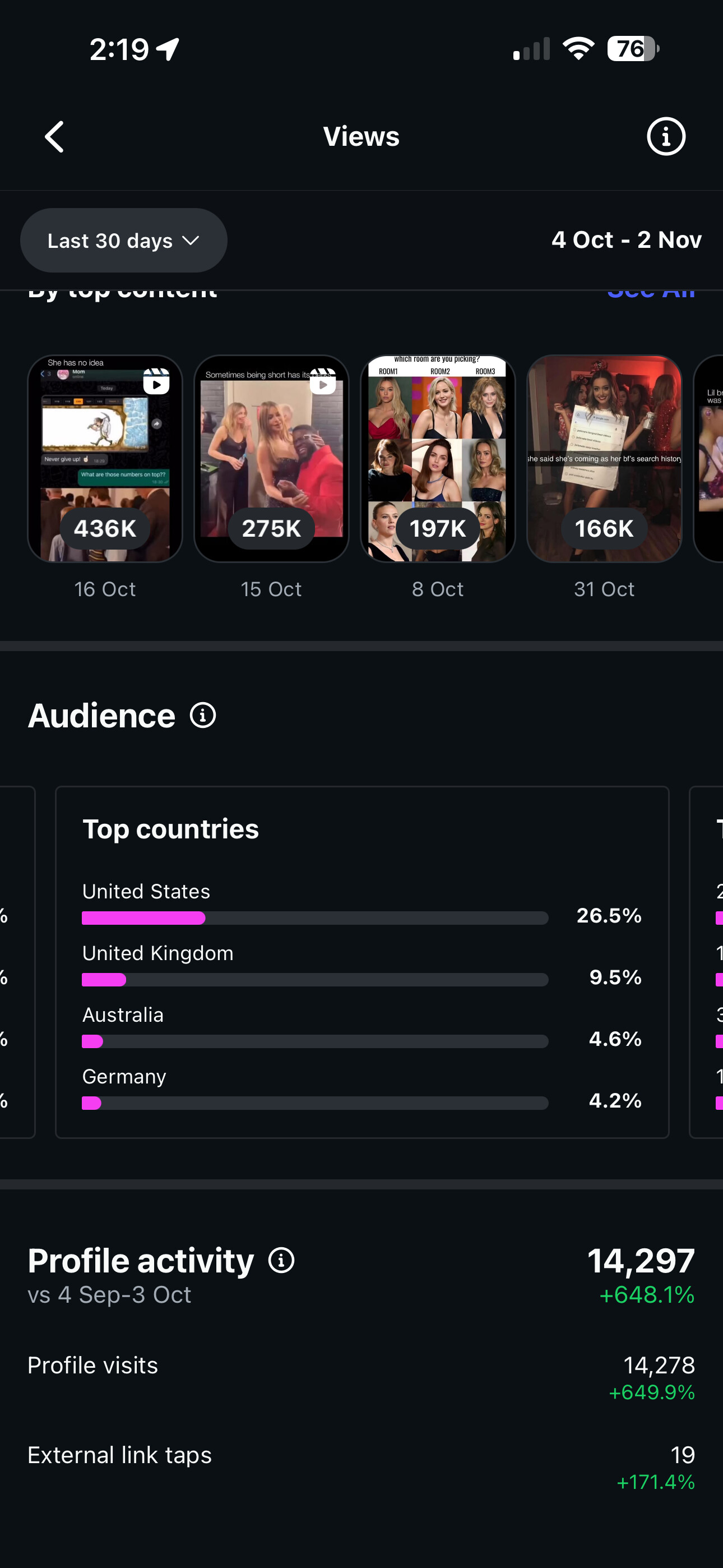723x1568 pixels.
Task: Tap the Wi-Fi status icon
Action: click(578, 49)
